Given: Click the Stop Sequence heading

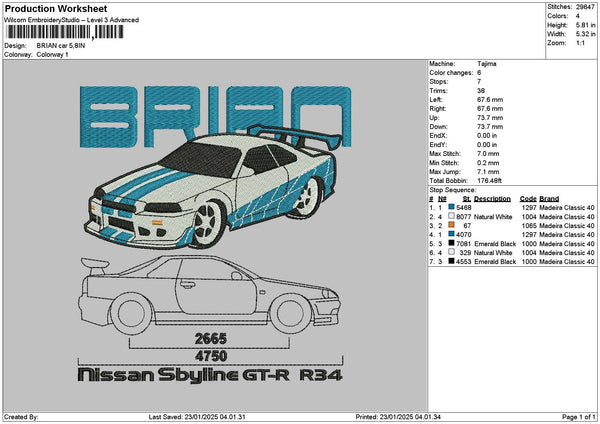Looking at the screenshot, I should pos(453,190).
